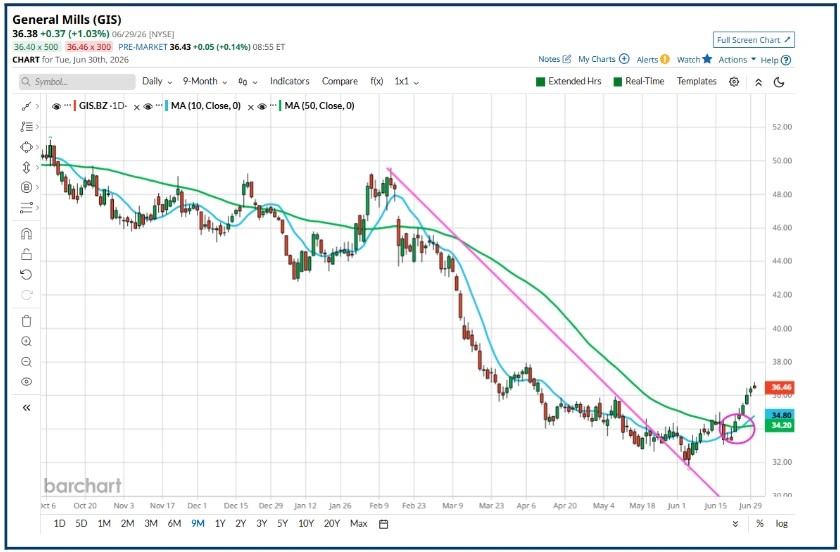The height and width of the screenshot is (552, 840).
Task: Enable percent scale button
Action: tap(760, 524)
